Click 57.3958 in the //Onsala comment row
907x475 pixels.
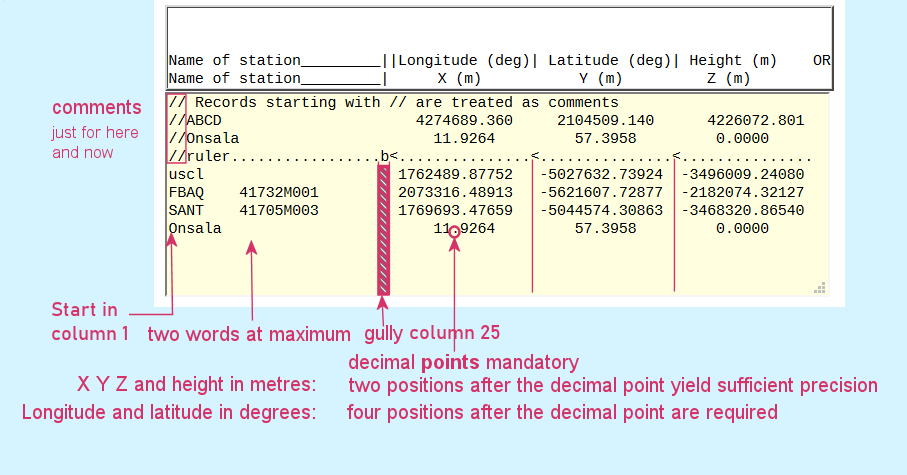coord(606,138)
